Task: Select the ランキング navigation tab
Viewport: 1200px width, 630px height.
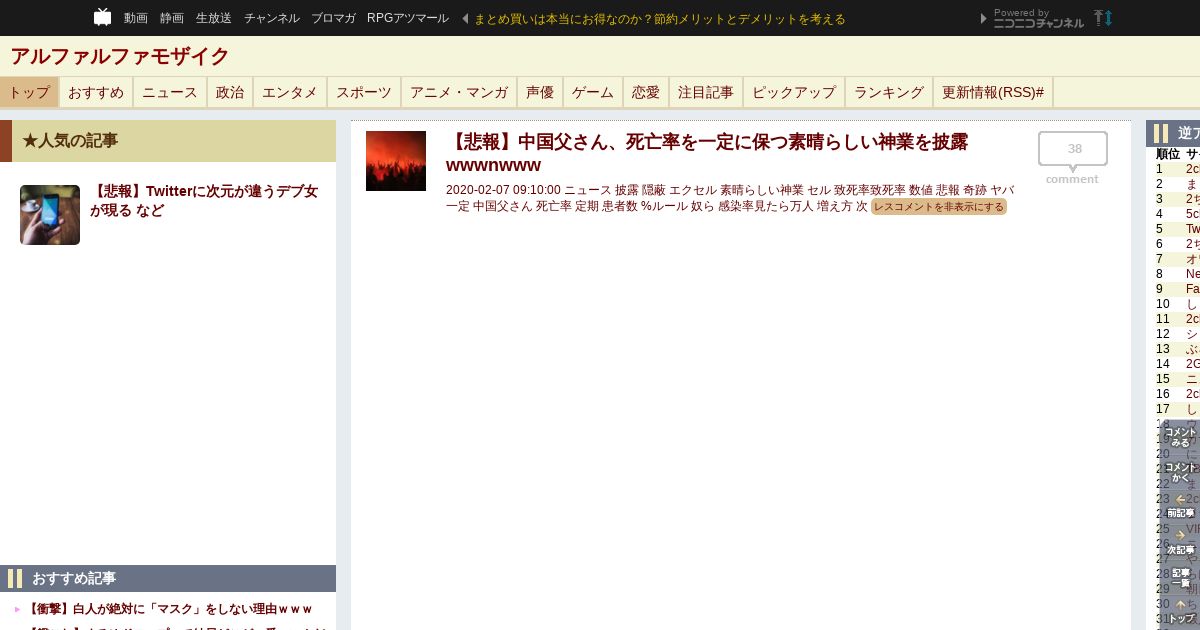Action: [889, 92]
